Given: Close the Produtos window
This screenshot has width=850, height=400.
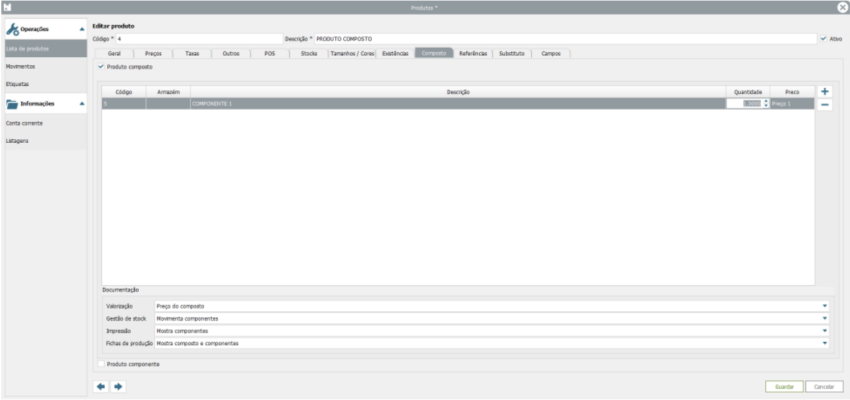Looking at the screenshot, I should pos(842,7).
